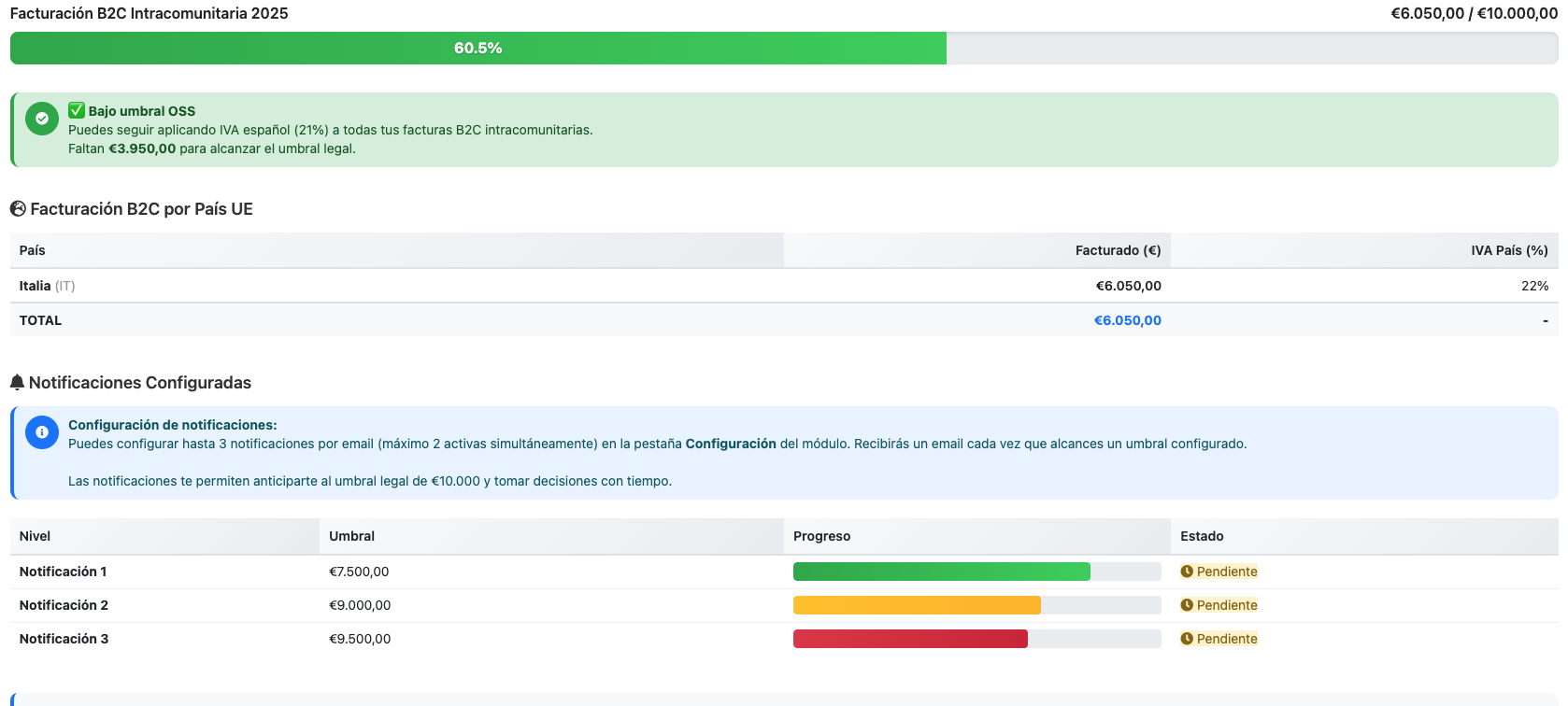Click the IVA País (%) column header
The image size is (1568, 706).
click(x=1508, y=250)
